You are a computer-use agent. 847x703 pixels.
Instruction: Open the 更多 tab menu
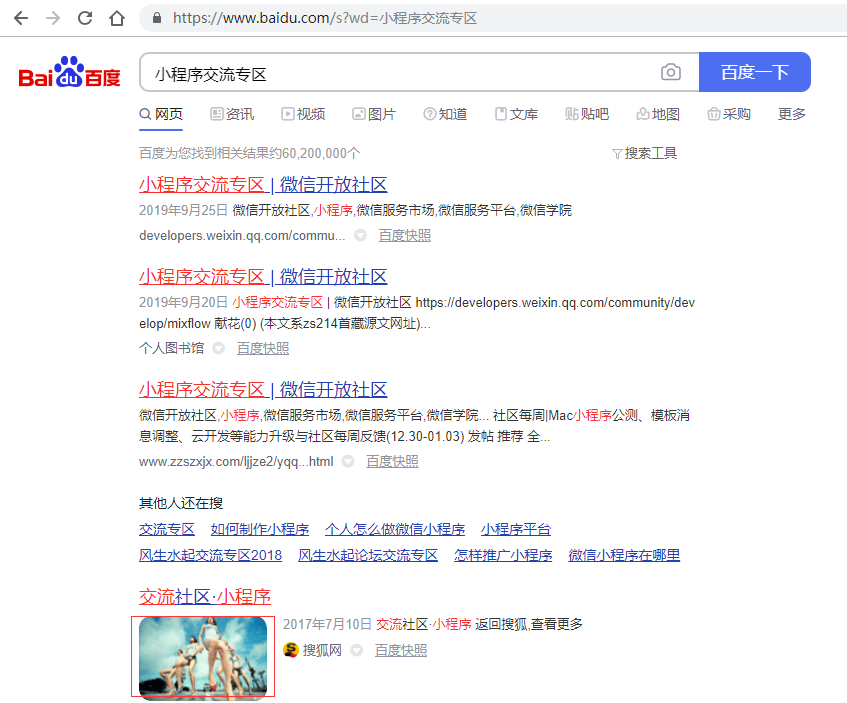(792, 114)
